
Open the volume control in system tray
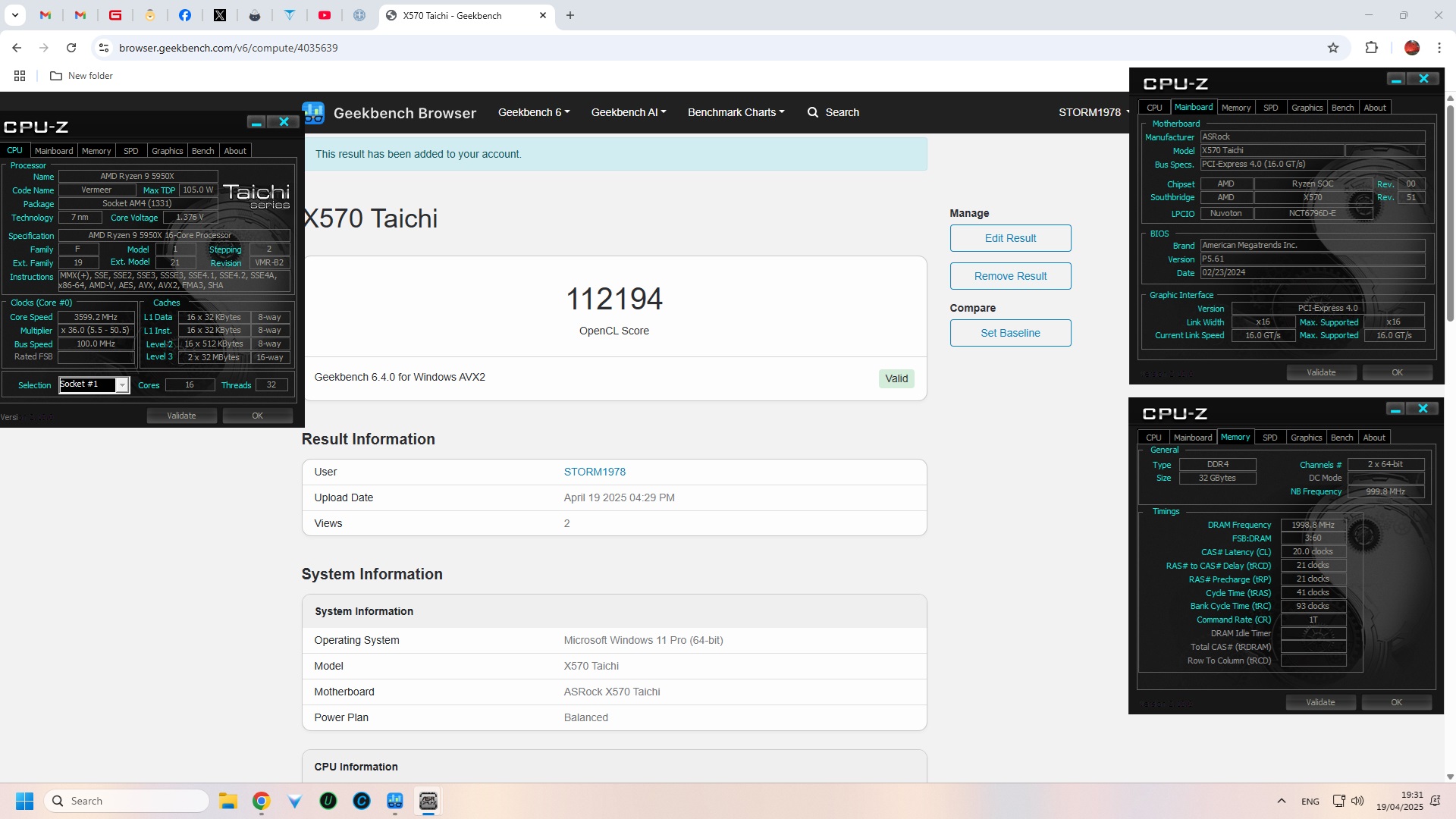[1357, 801]
